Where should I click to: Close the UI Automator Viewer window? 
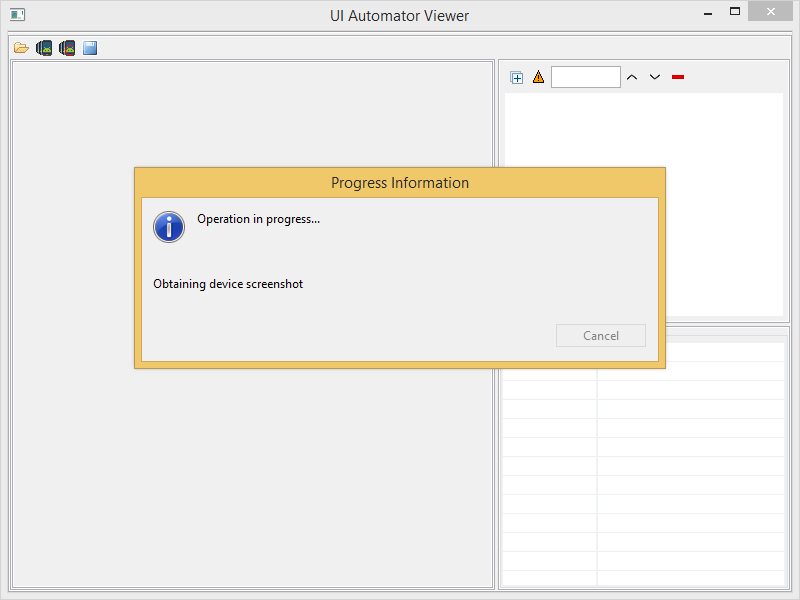[x=770, y=11]
